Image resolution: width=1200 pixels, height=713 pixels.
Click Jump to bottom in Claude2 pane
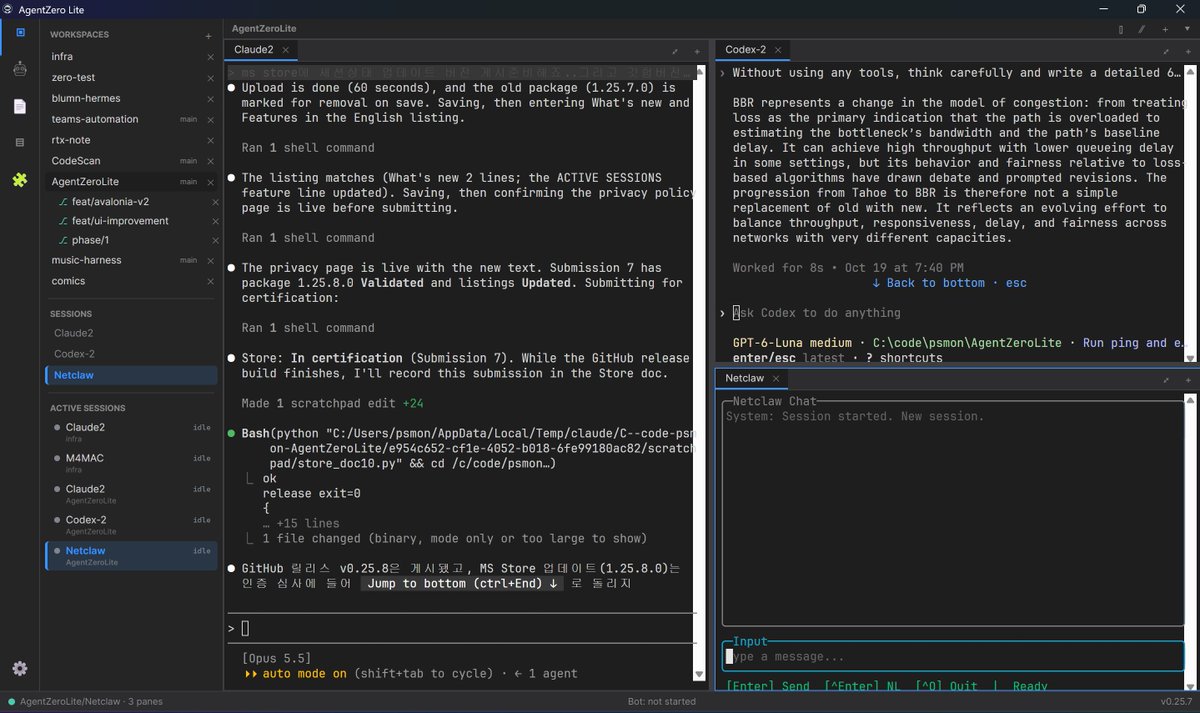coord(463,584)
